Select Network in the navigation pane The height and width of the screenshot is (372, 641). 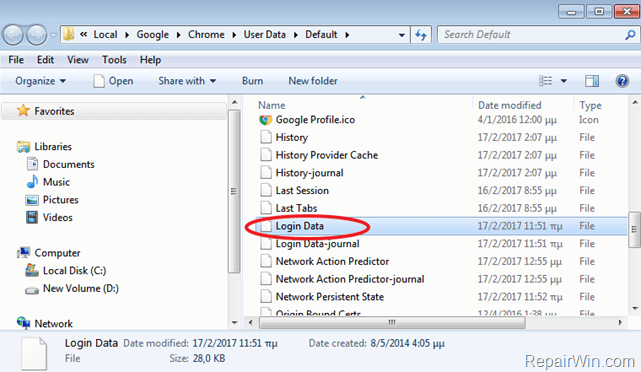tap(54, 324)
